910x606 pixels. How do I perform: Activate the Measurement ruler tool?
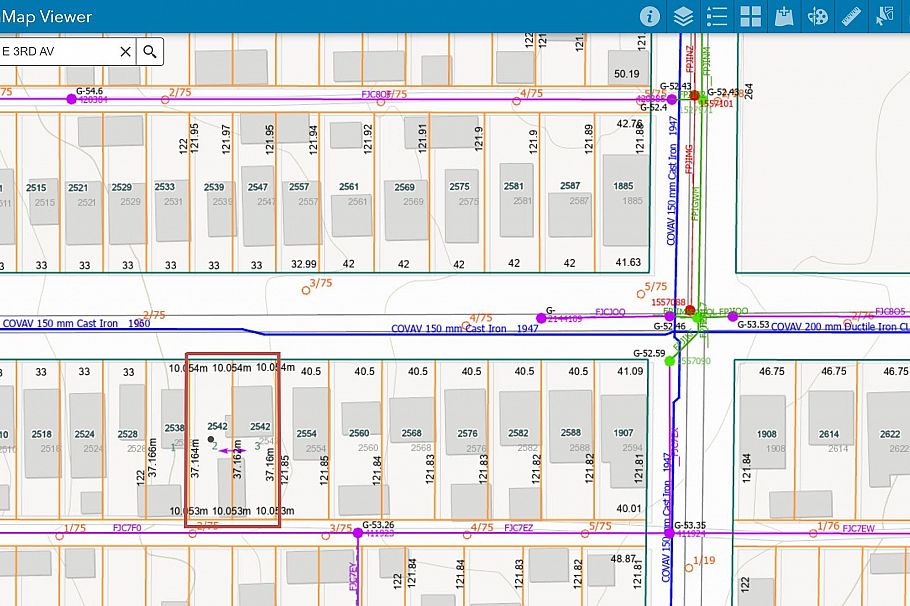852,16
